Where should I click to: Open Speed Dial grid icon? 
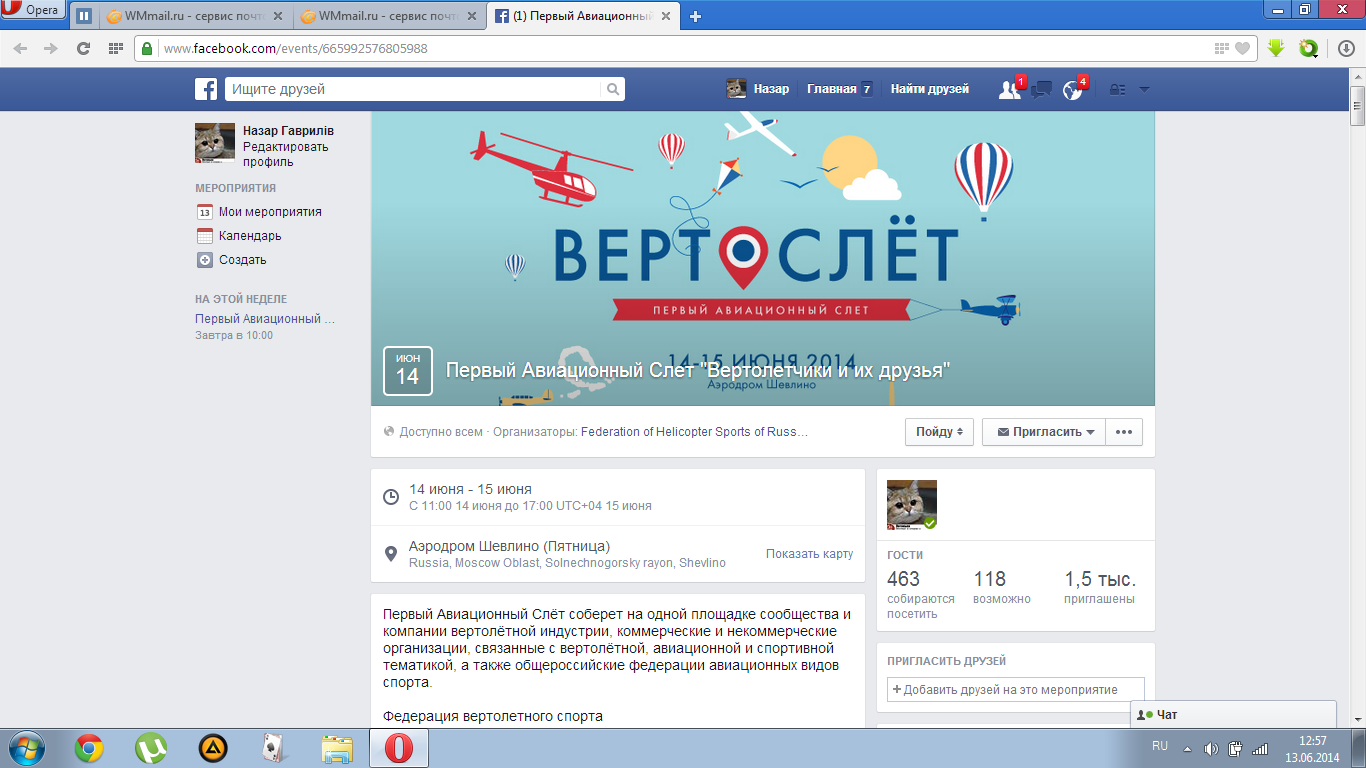(x=116, y=48)
